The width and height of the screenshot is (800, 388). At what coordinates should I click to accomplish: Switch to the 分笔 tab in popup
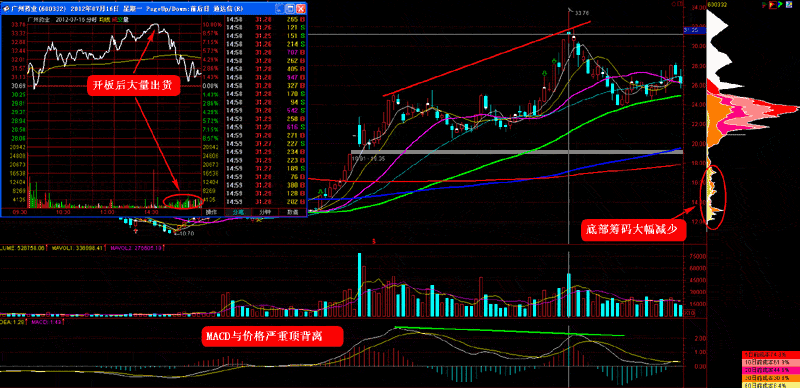pyautogui.click(x=238, y=211)
